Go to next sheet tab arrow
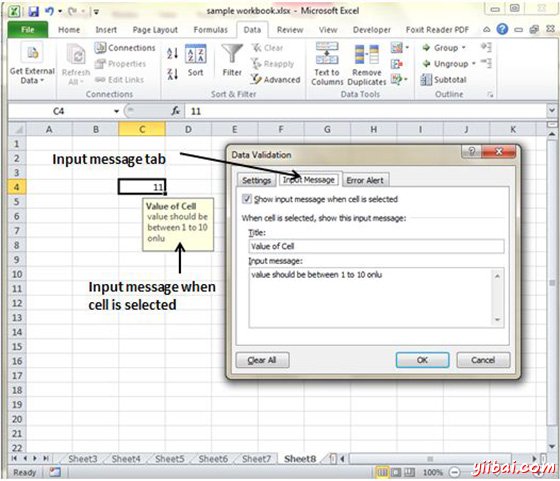 click(35, 458)
